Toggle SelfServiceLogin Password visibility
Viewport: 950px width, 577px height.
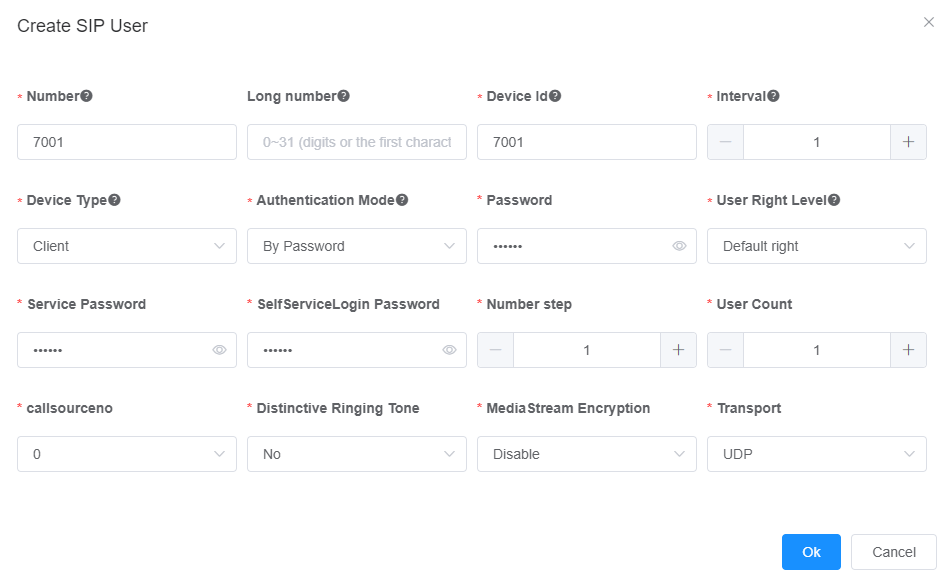pyautogui.click(x=449, y=350)
